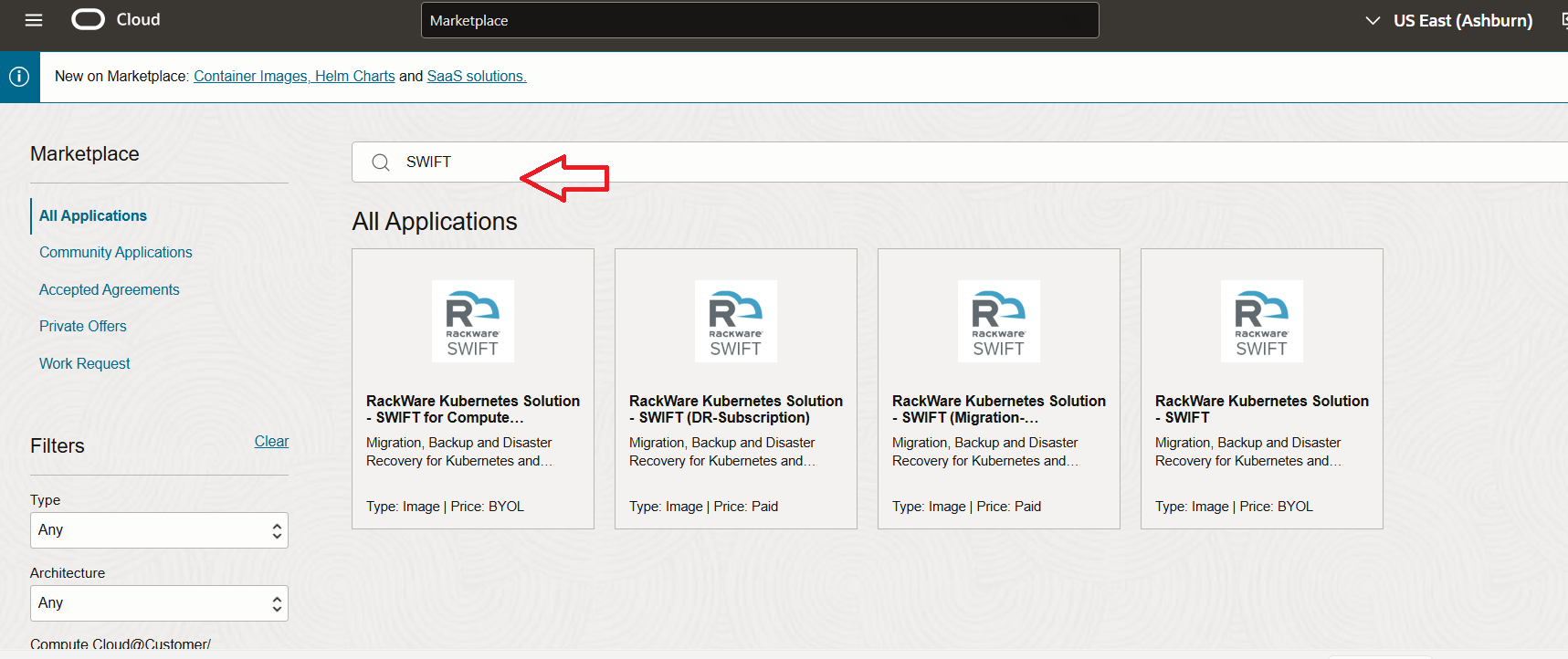Click the DR-Subscription card description text
Screen dimensions: 1568x659
coord(722,452)
